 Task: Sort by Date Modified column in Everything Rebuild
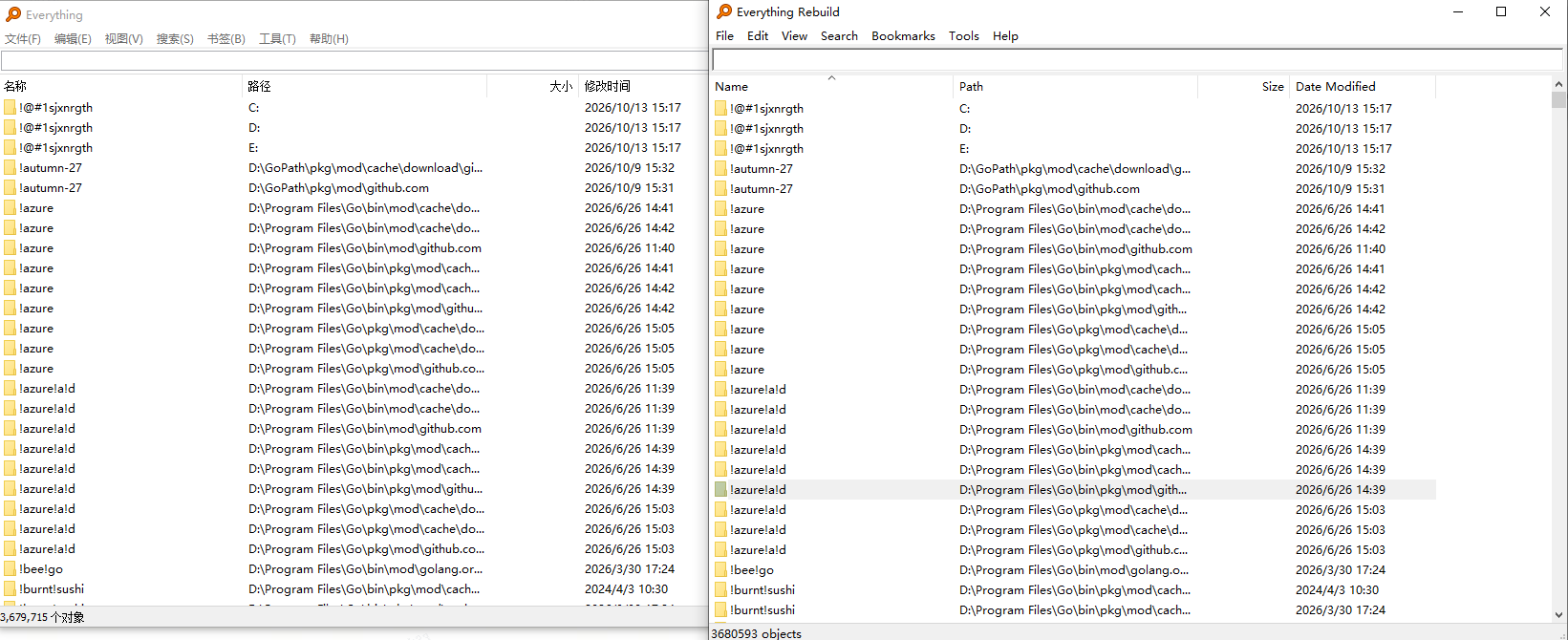pyautogui.click(x=1364, y=86)
